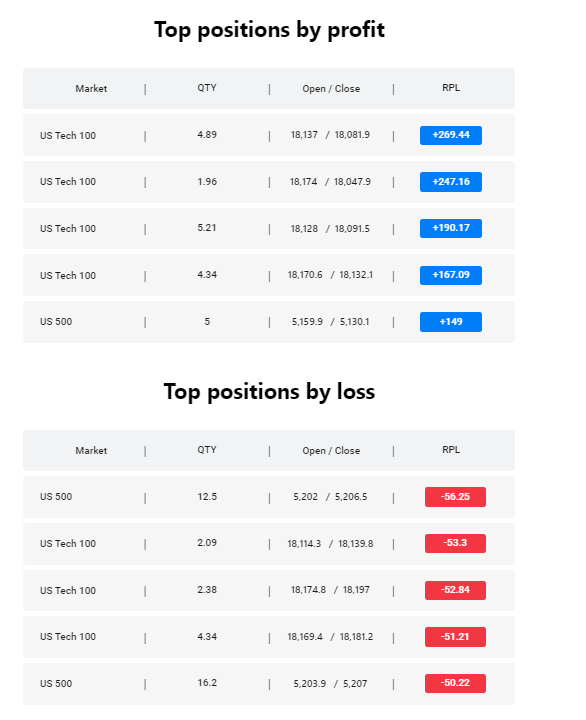Click the 18,174 / 18,047.9 price cell
Image resolution: width=586 pixels, height=720 pixels.
pyautogui.click(x=330, y=182)
